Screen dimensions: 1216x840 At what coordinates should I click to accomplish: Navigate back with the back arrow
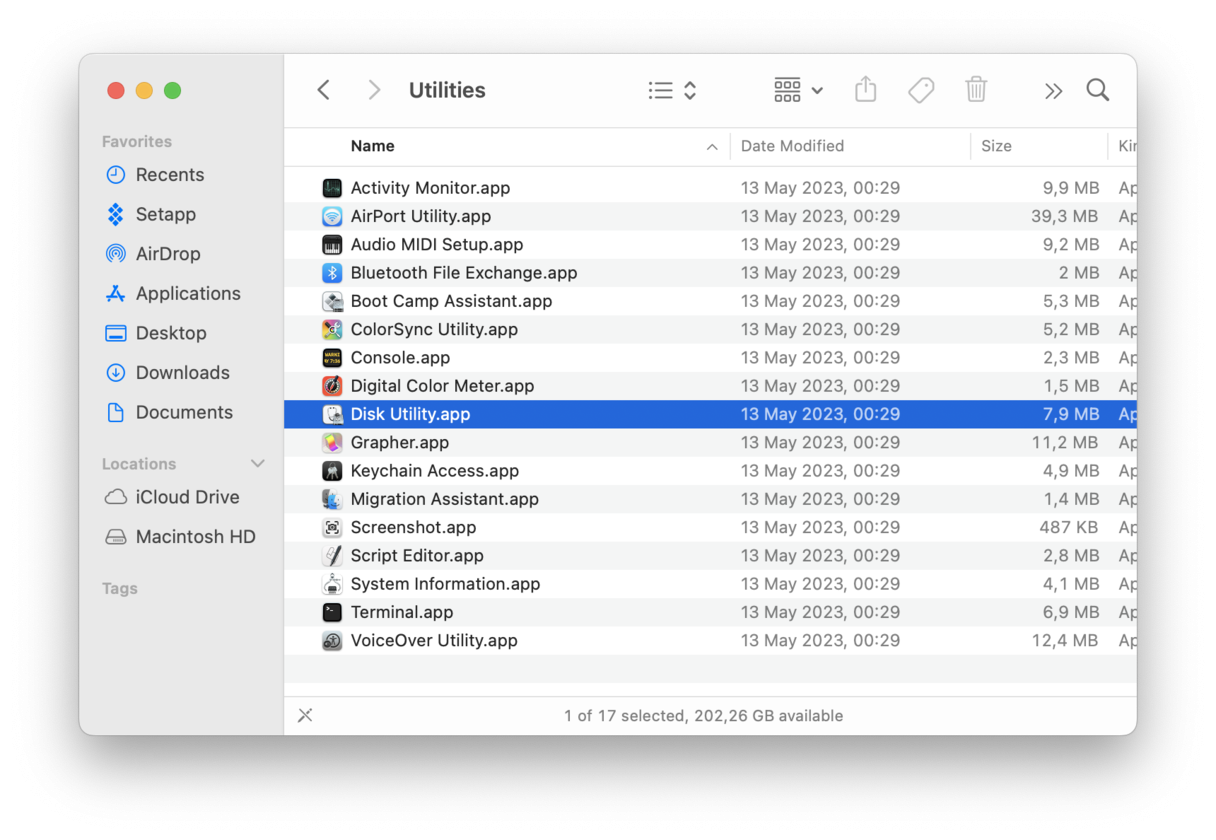coord(323,89)
